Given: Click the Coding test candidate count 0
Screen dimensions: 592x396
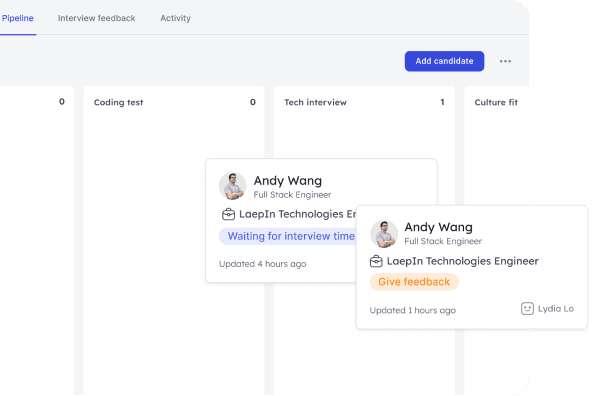Looking at the screenshot, I should (x=253, y=102).
